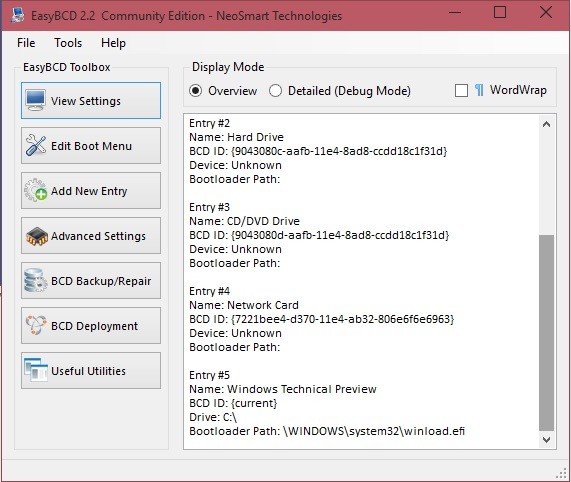Open View Settings button label

click(x=86, y=101)
